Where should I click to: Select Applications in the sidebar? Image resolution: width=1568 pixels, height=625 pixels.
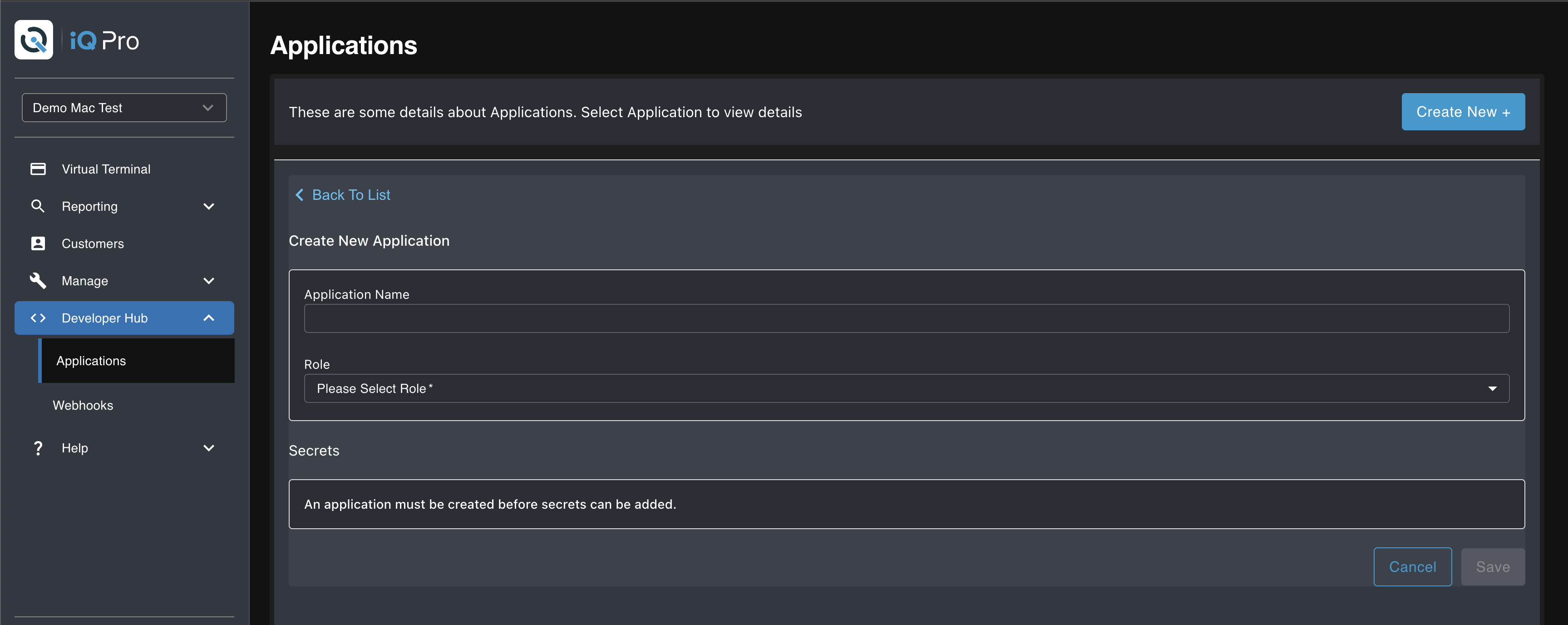pyautogui.click(x=91, y=361)
